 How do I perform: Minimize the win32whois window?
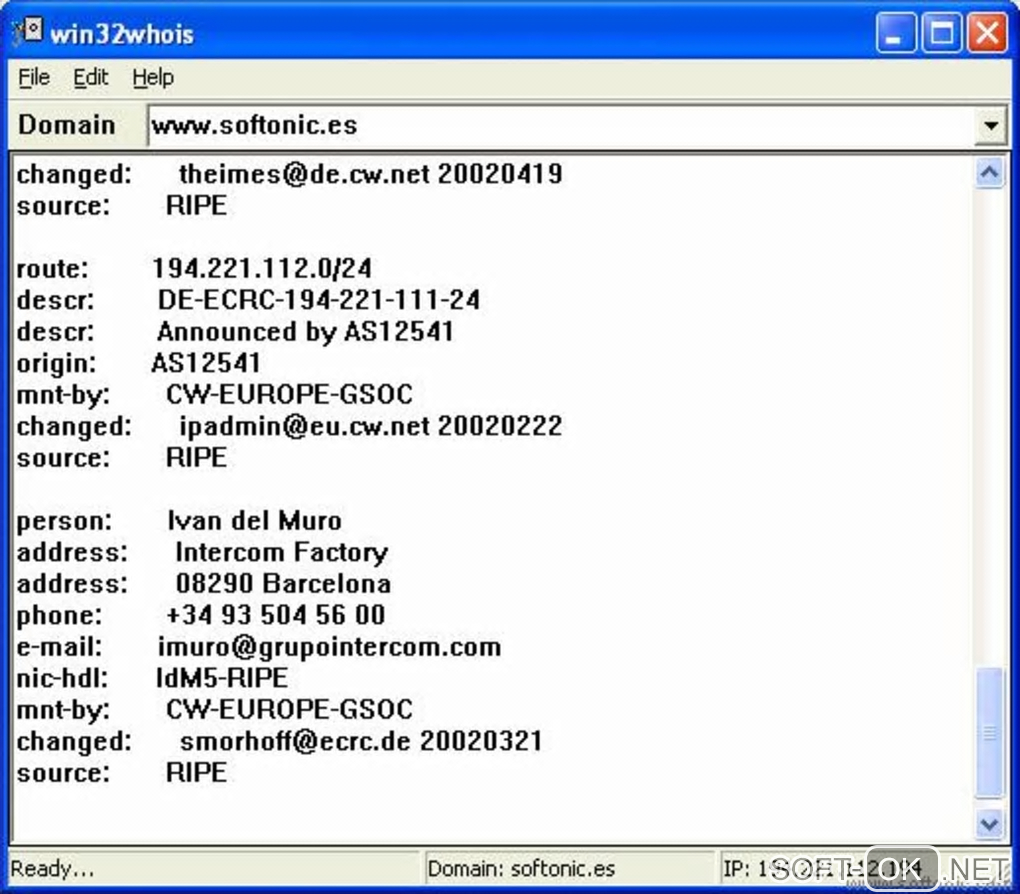tap(896, 33)
